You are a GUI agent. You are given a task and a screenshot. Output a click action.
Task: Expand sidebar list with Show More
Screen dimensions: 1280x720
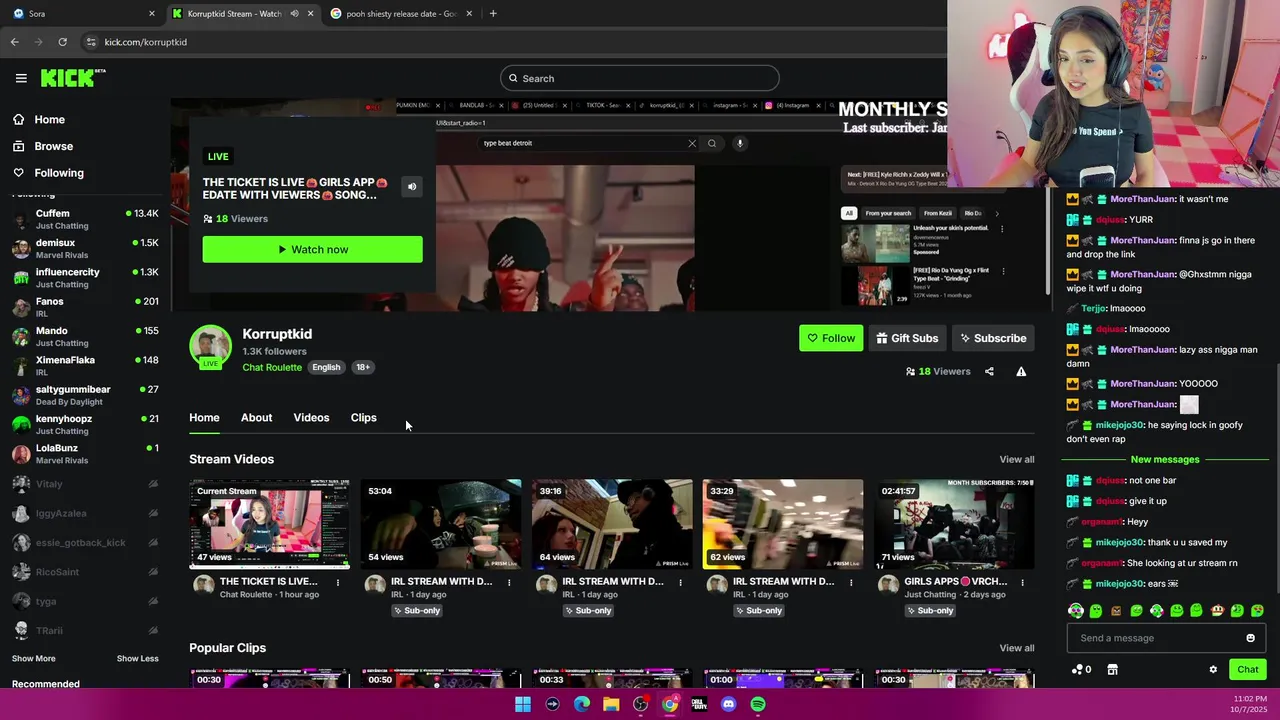[x=33, y=659]
